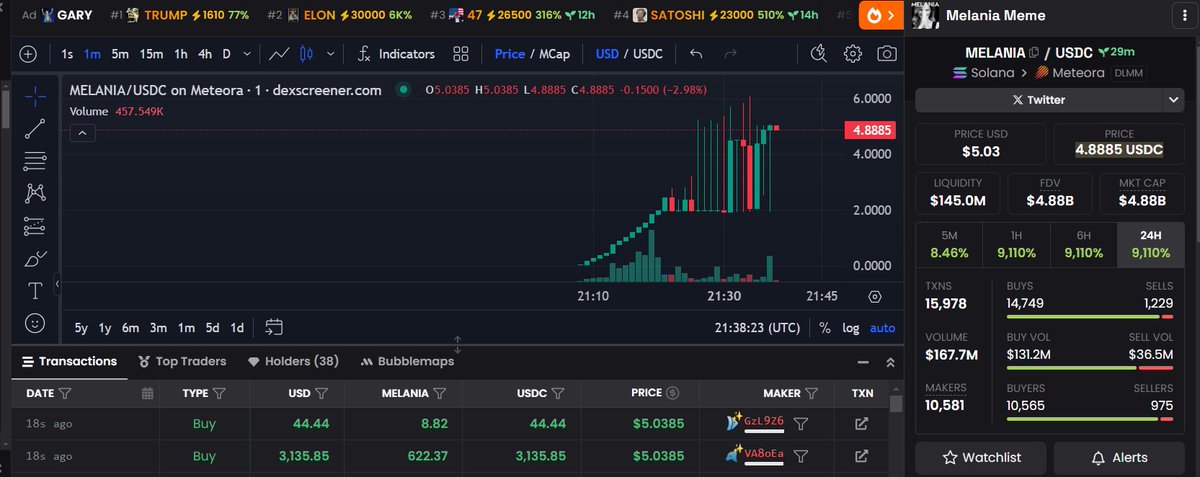Redo the last chart action
This screenshot has height=477, width=1200.
point(730,54)
